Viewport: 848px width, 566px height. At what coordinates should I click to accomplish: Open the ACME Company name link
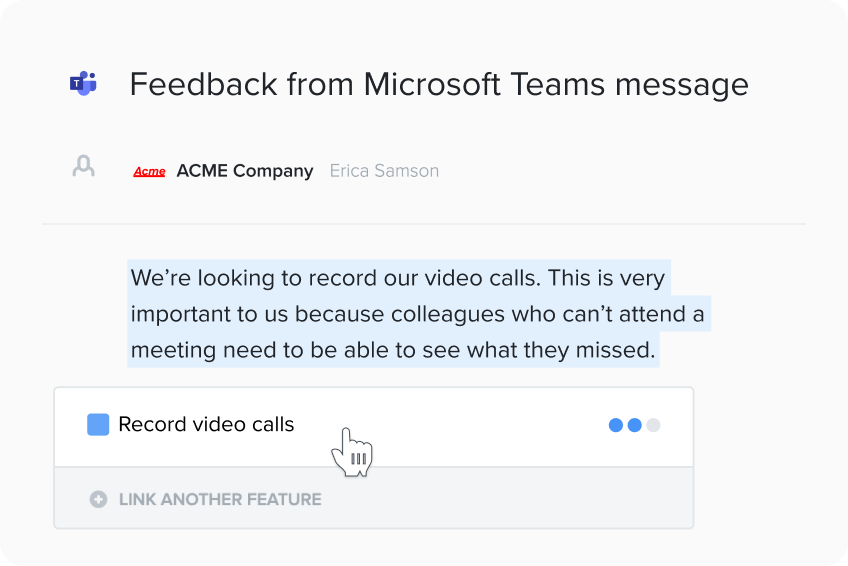pyautogui.click(x=245, y=171)
